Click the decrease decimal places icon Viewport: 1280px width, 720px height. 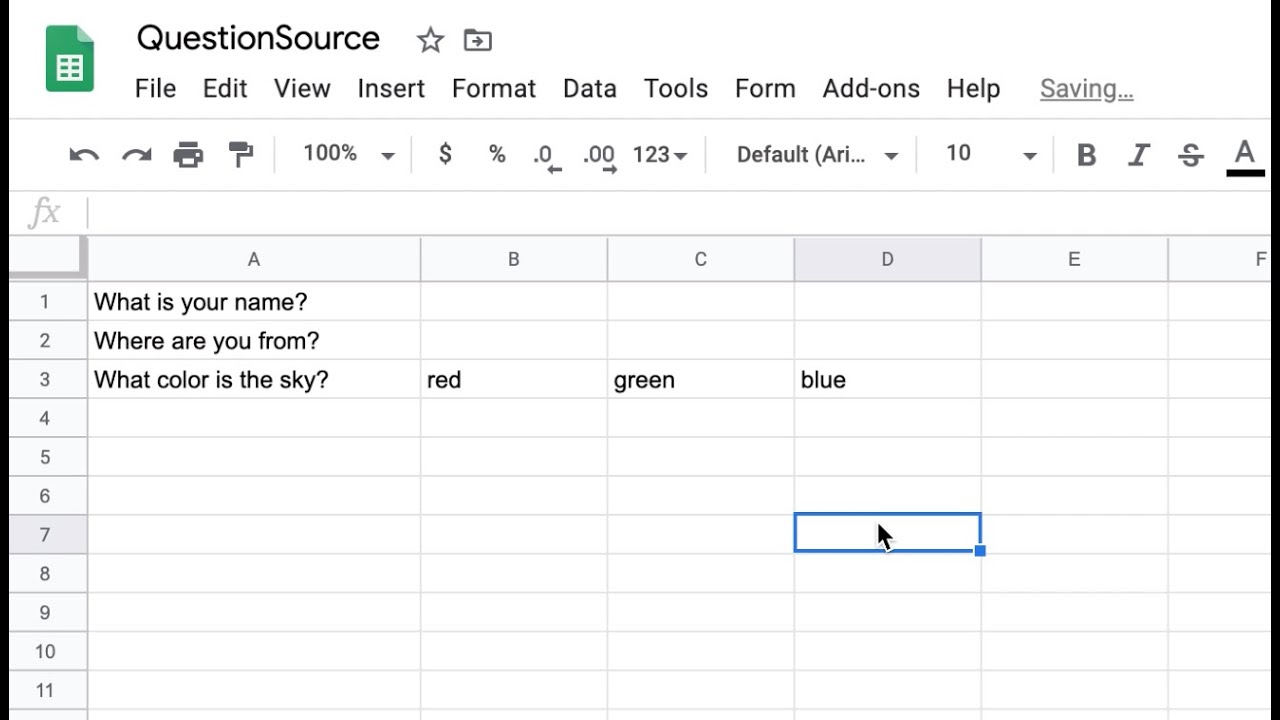pos(546,156)
